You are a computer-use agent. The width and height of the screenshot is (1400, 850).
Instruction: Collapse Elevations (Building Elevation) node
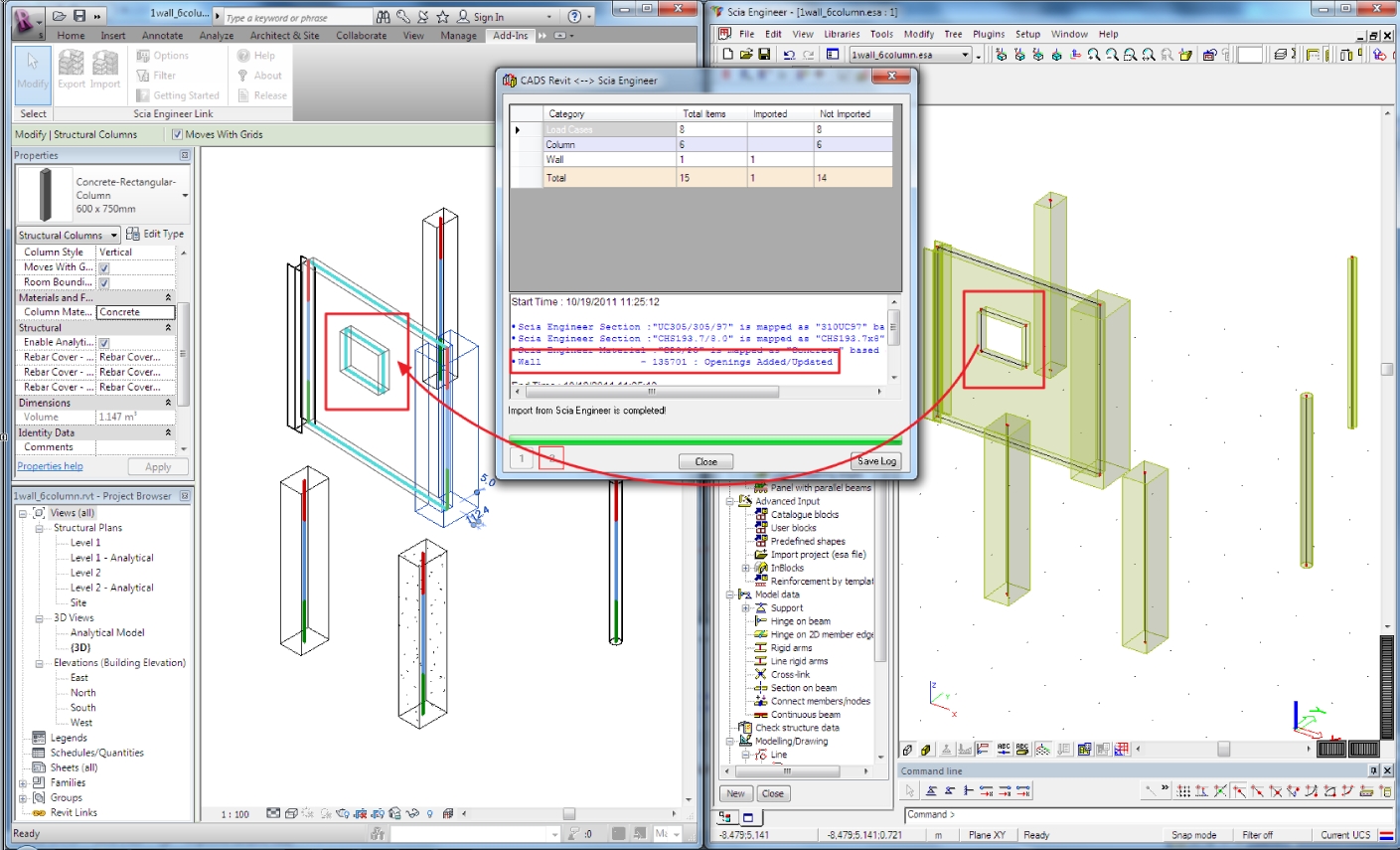[x=40, y=663]
